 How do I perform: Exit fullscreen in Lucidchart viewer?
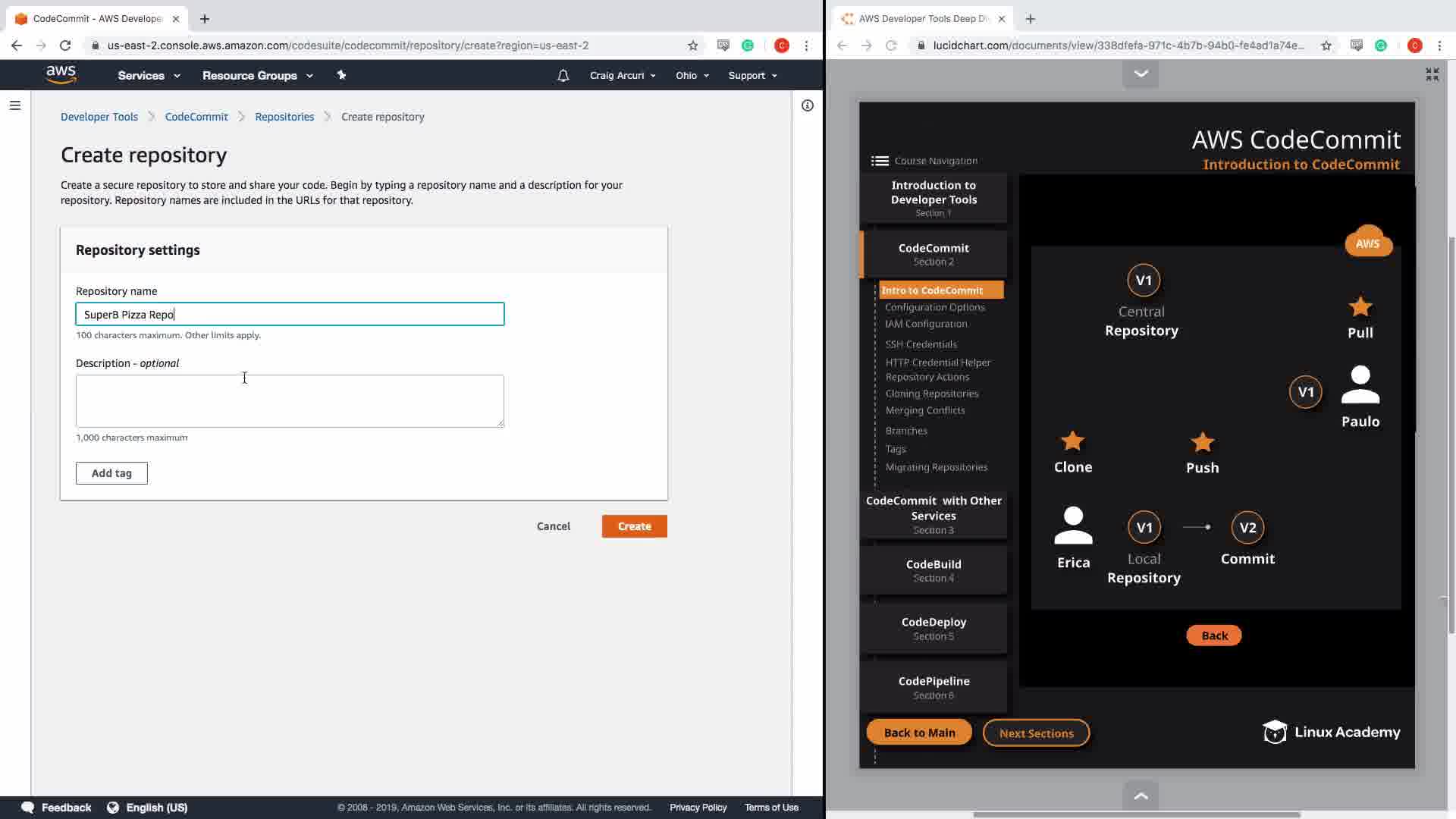pyautogui.click(x=1432, y=74)
